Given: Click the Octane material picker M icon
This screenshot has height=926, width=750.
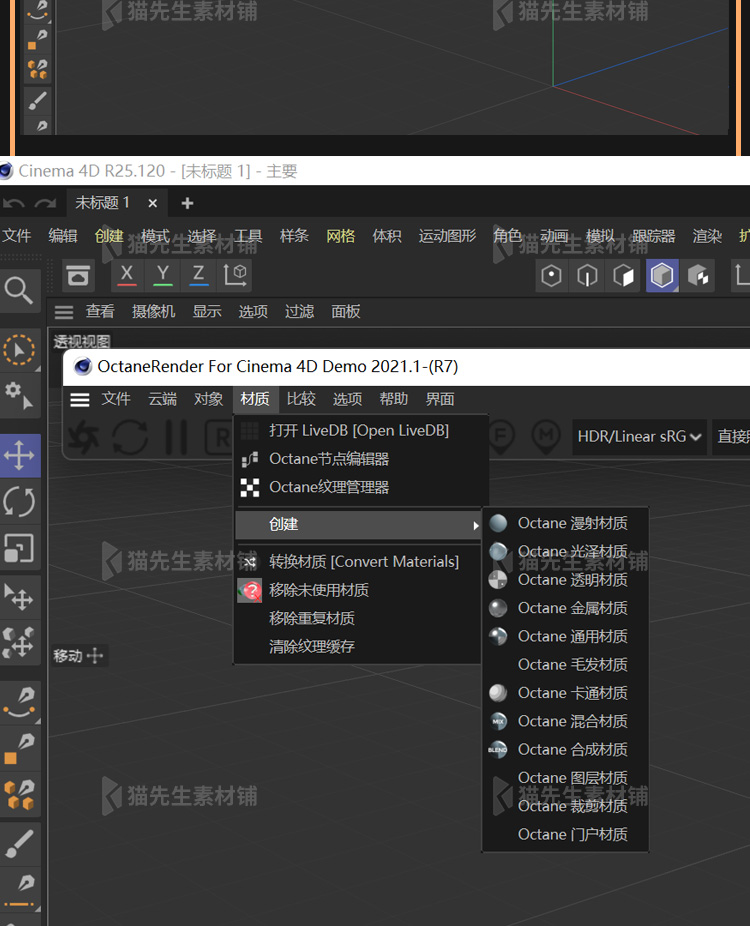Looking at the screenshot, I should tap(546, 436).
